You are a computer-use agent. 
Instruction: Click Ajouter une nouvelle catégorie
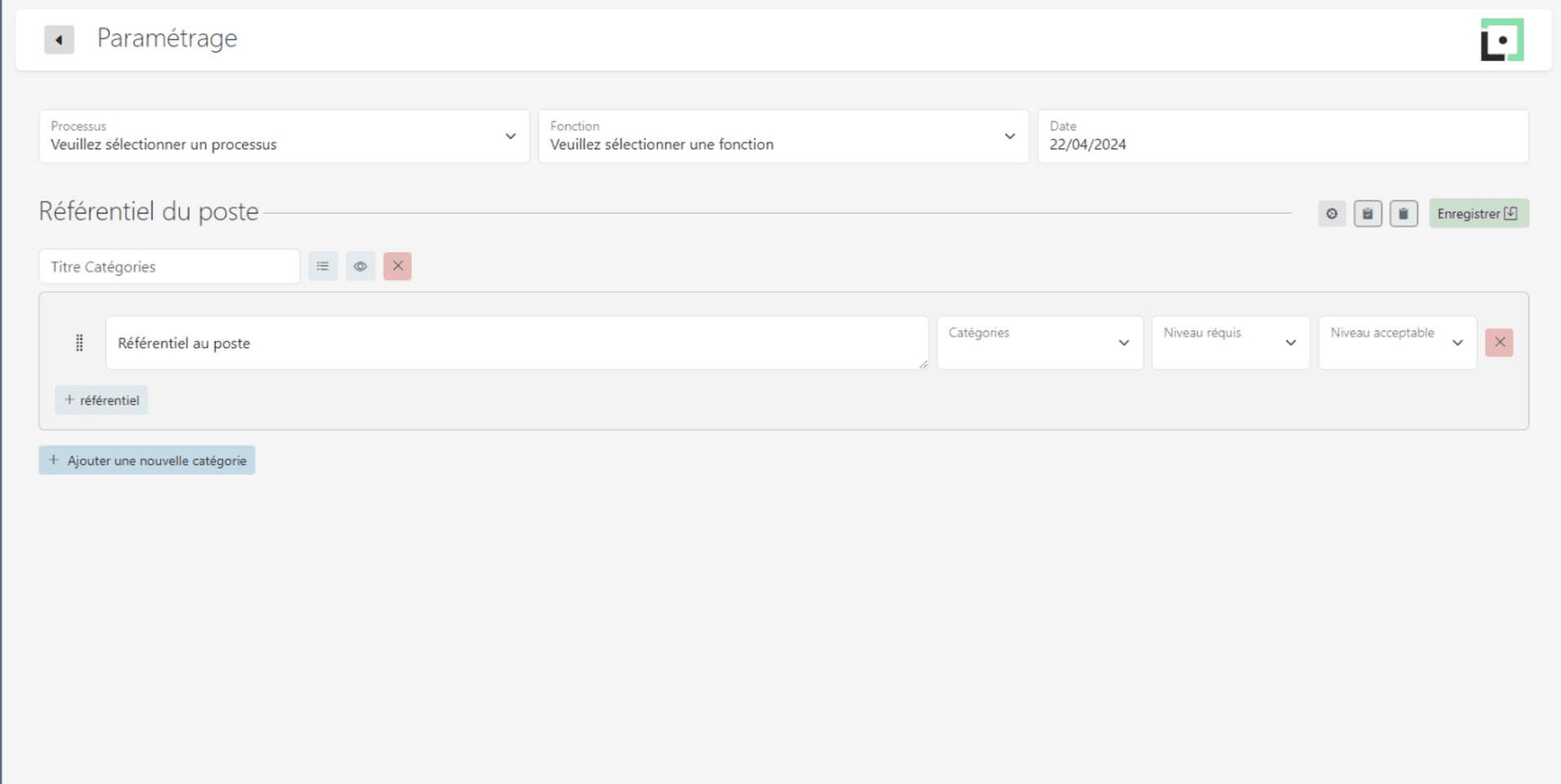coord(147,461)
